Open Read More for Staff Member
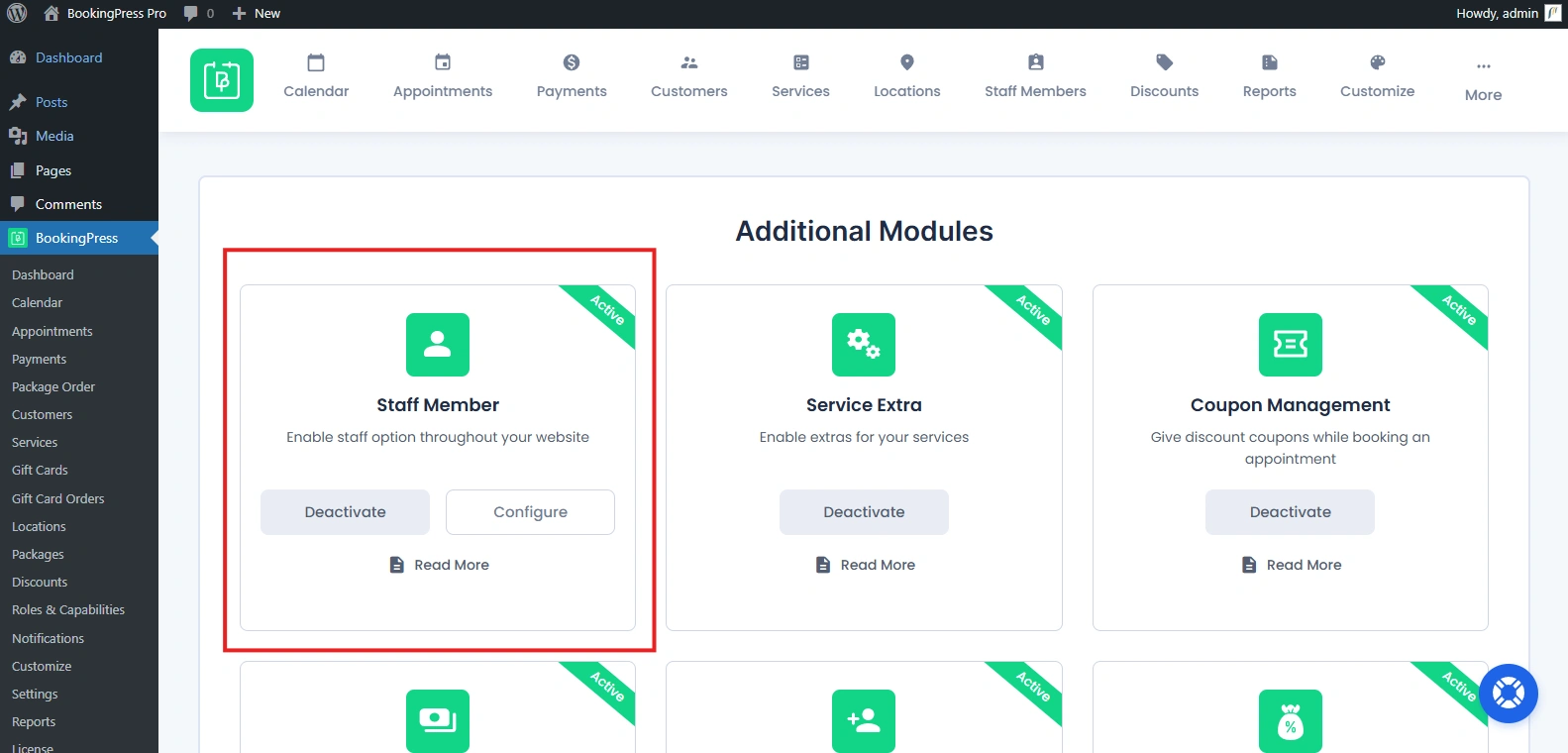This screenshot has height=753, width=1568. pos(439,565)
